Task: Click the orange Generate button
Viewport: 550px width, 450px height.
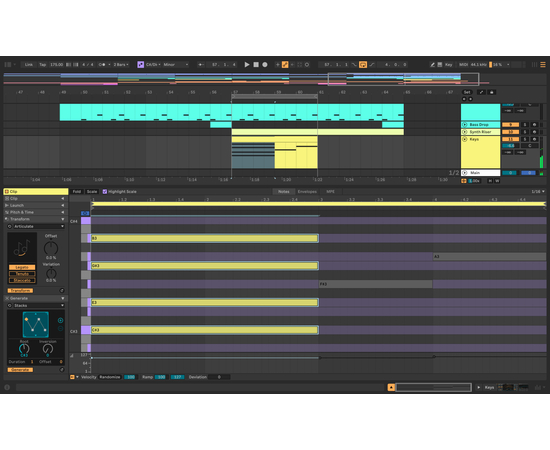Action: click(x=20, y=370)
